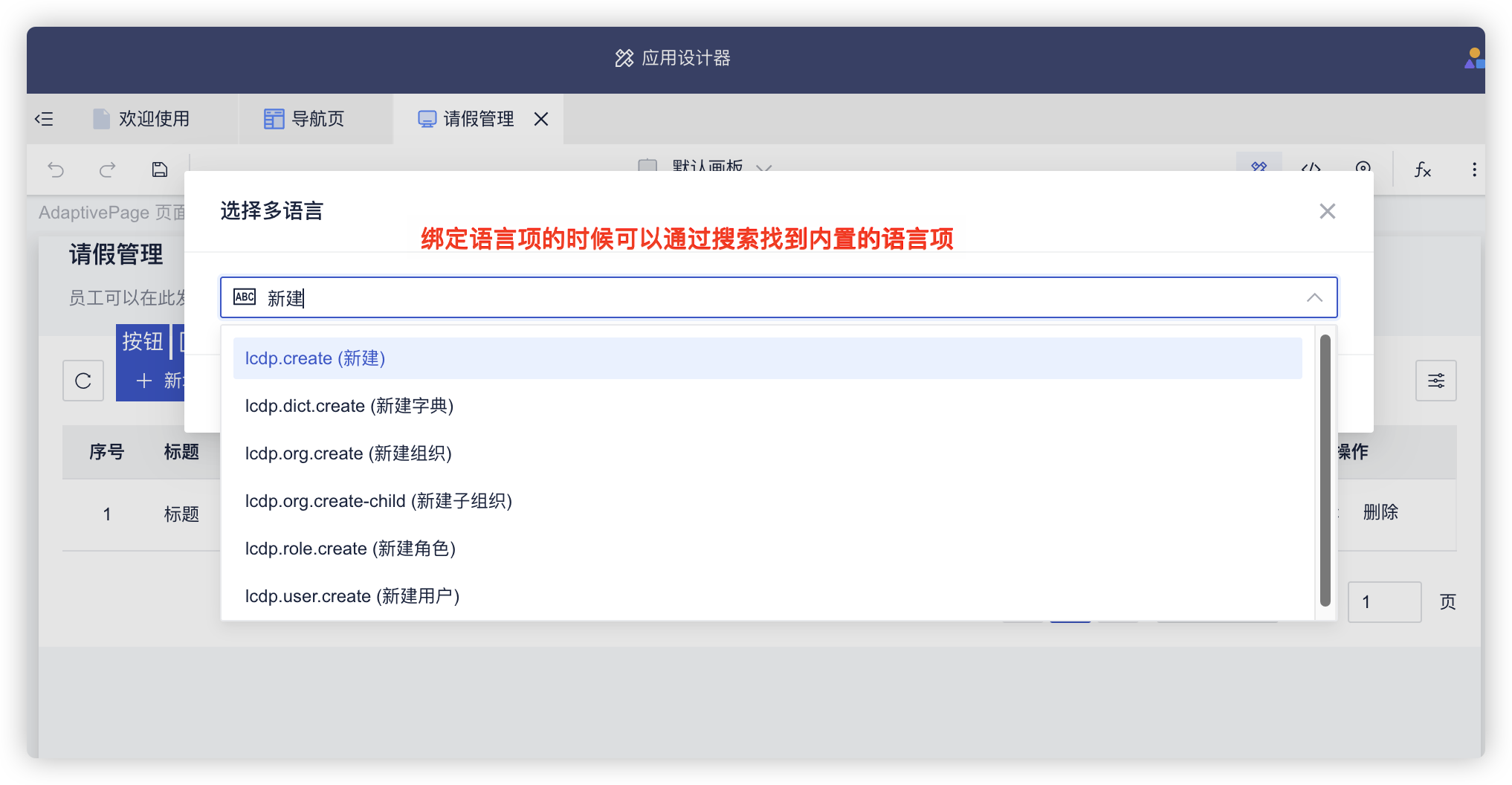Close the 选择多语言 dialog

(1327, 211)
